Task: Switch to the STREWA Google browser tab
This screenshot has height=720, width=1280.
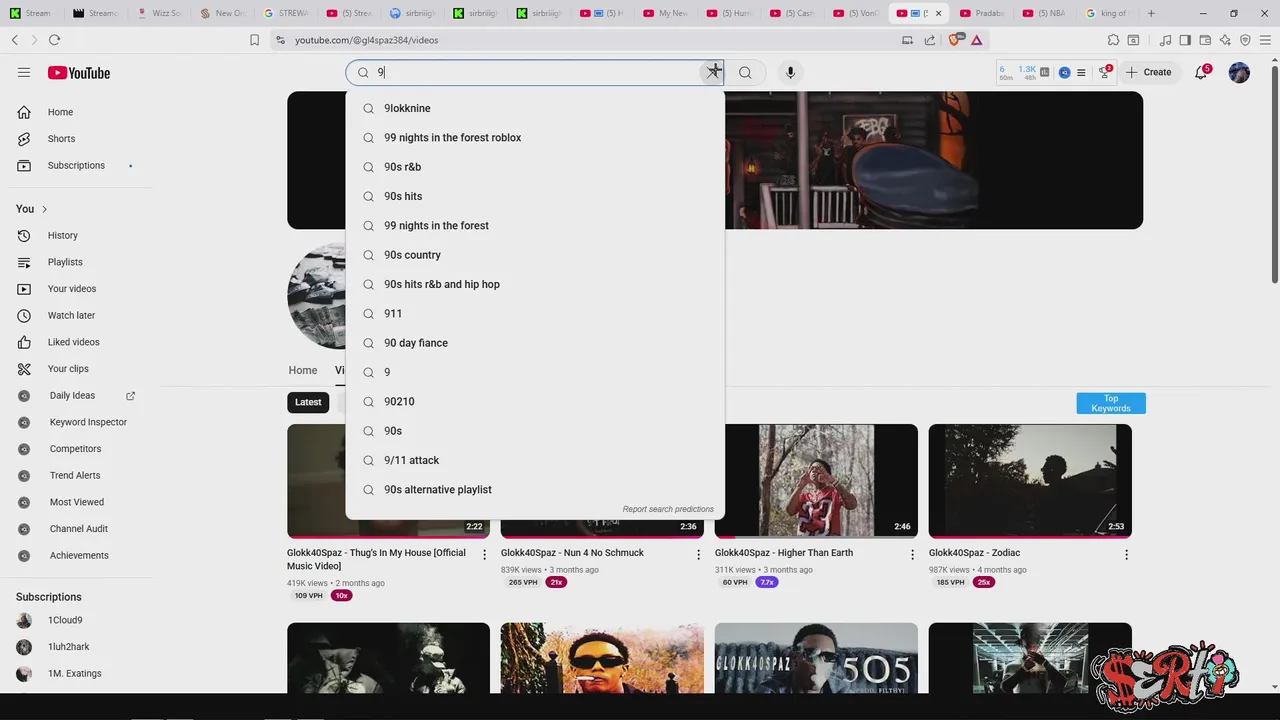Action: pos(286,13)
